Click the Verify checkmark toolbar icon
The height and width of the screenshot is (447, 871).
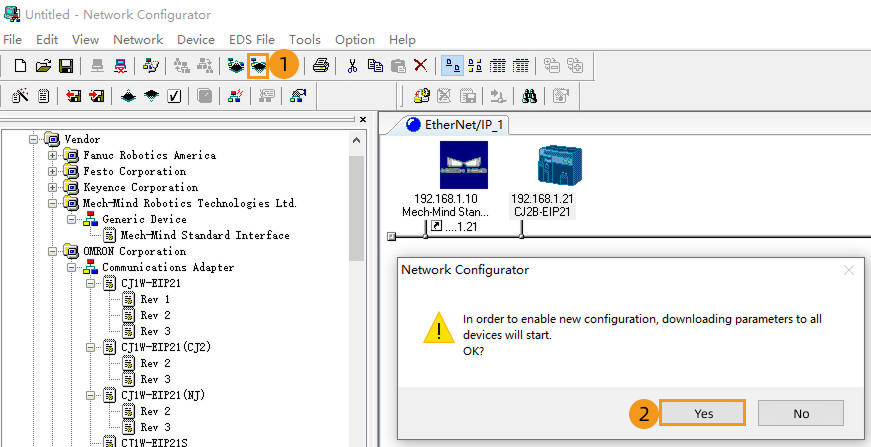point(174,96)
